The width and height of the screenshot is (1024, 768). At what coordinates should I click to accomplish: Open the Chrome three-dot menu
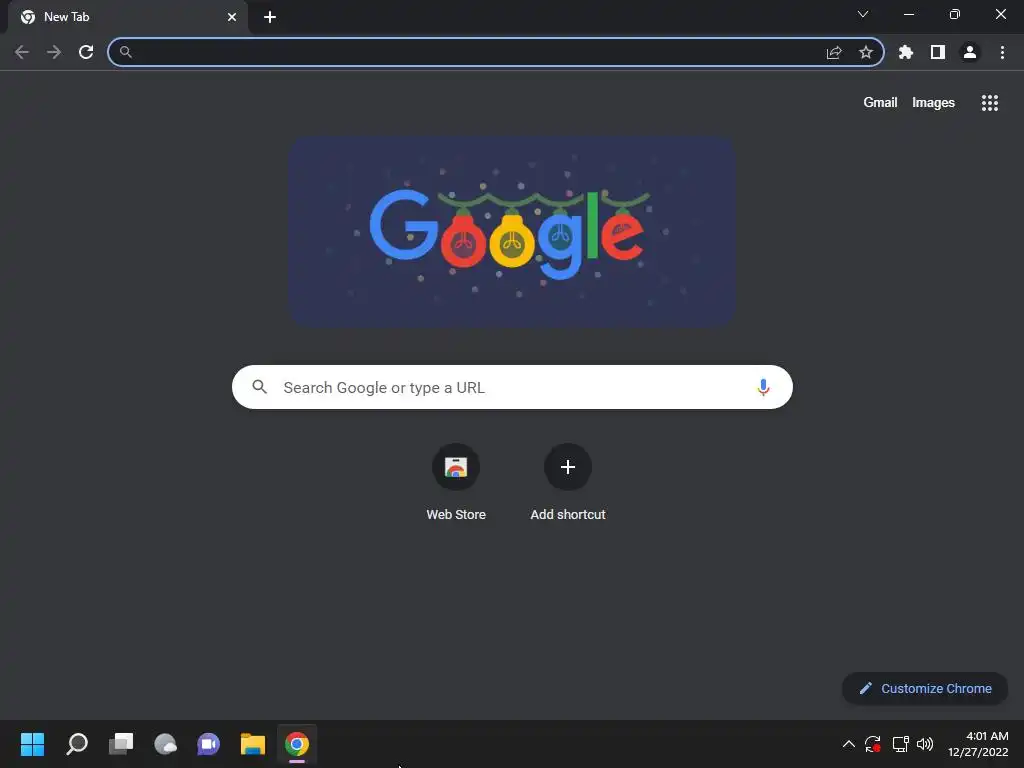(x=1002, y=52)
